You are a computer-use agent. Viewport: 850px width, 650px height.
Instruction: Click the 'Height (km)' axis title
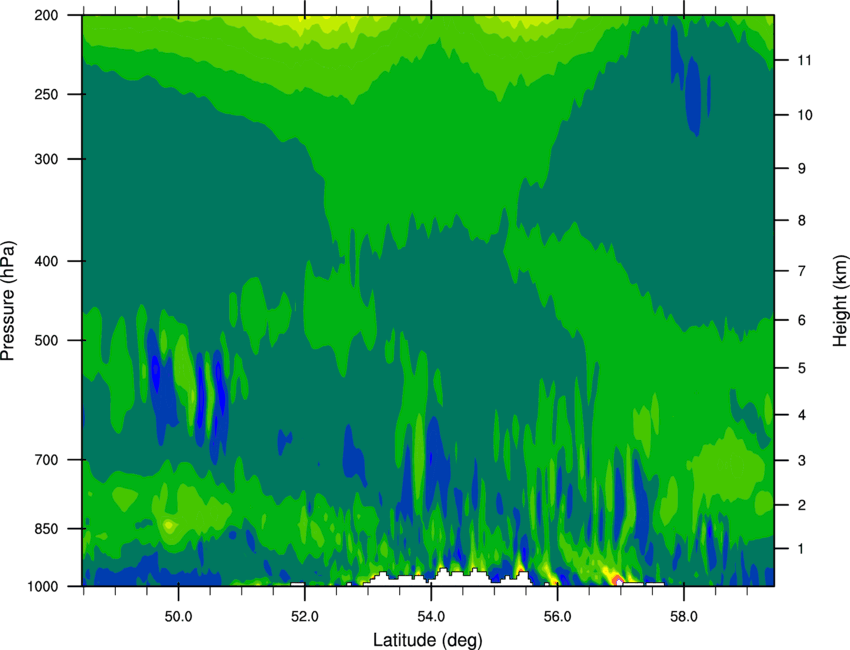click(x=840, y=300)
